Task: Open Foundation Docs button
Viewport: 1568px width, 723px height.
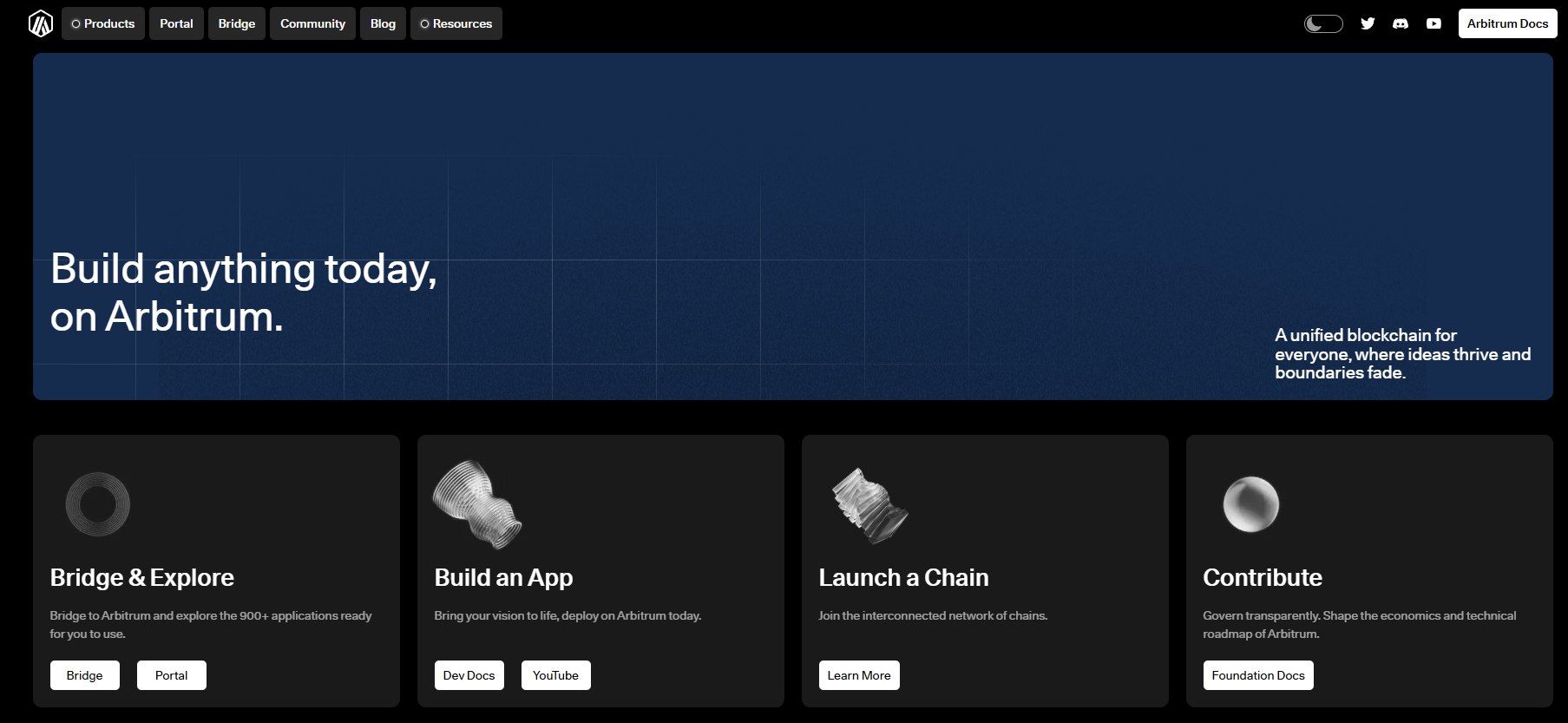Action: (1258, 675)
